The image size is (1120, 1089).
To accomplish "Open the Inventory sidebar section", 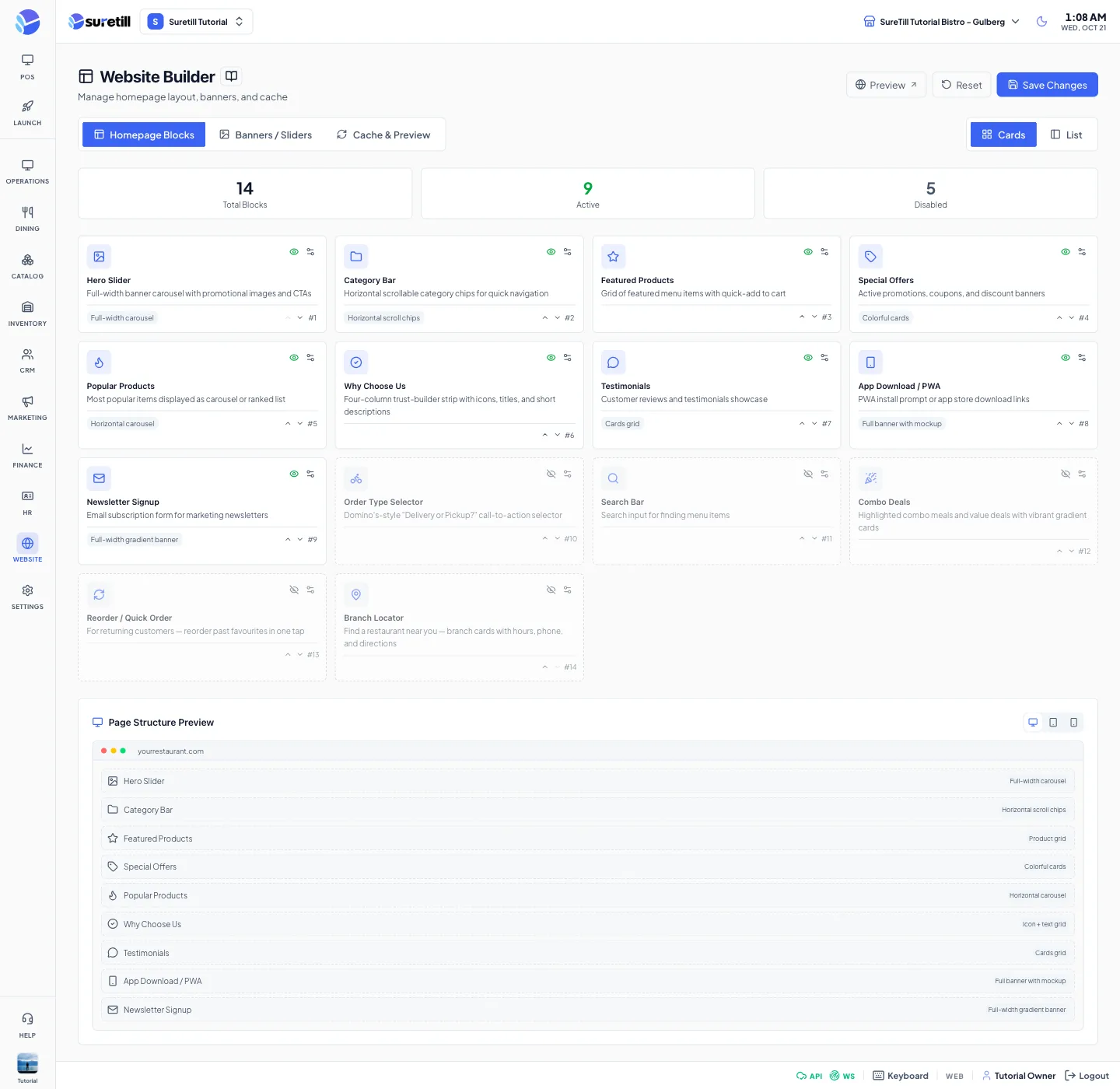I will point(27,313).
